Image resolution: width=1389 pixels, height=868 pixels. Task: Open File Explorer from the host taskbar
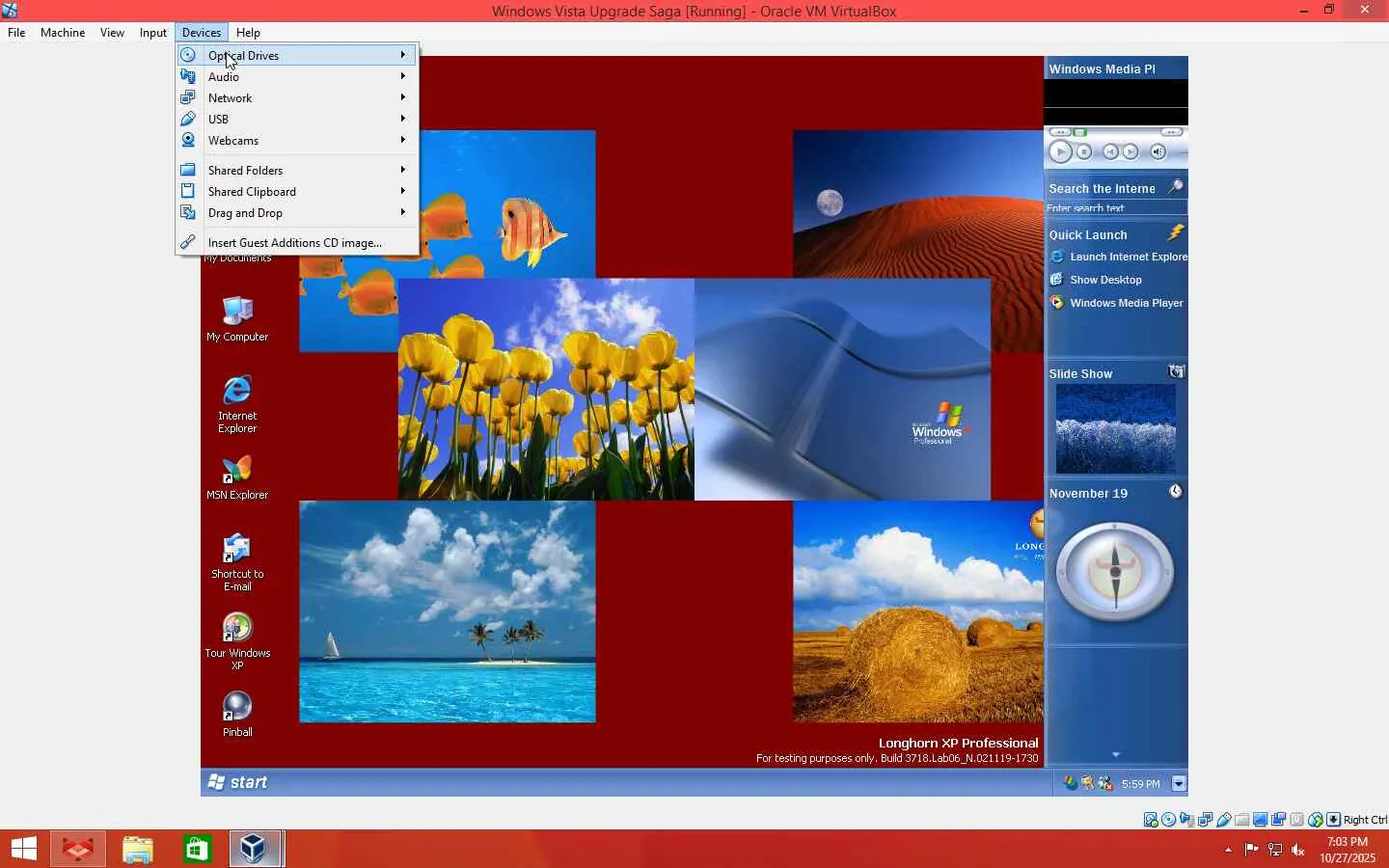(138, 849)
